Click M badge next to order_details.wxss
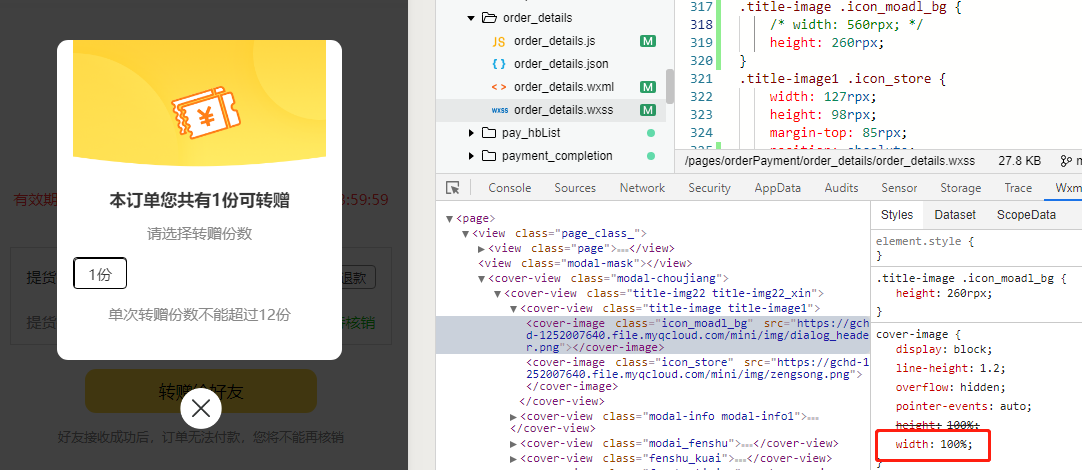Image resolution: width=1082 pixels, height=470 pixels. click(647, 110)
